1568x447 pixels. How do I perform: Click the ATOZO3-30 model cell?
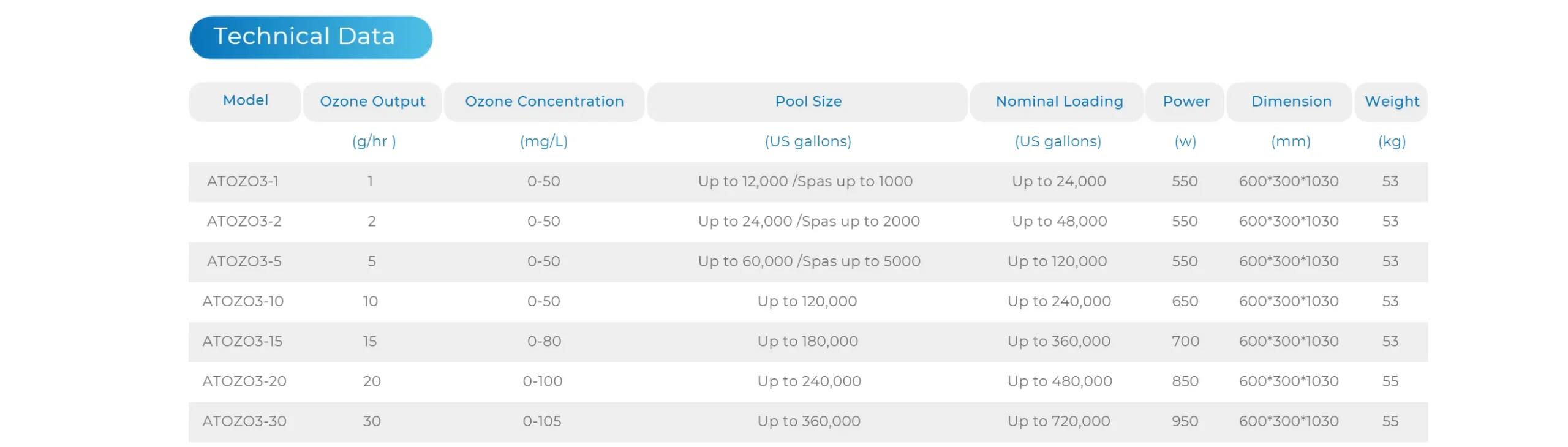tap(244, 421)
